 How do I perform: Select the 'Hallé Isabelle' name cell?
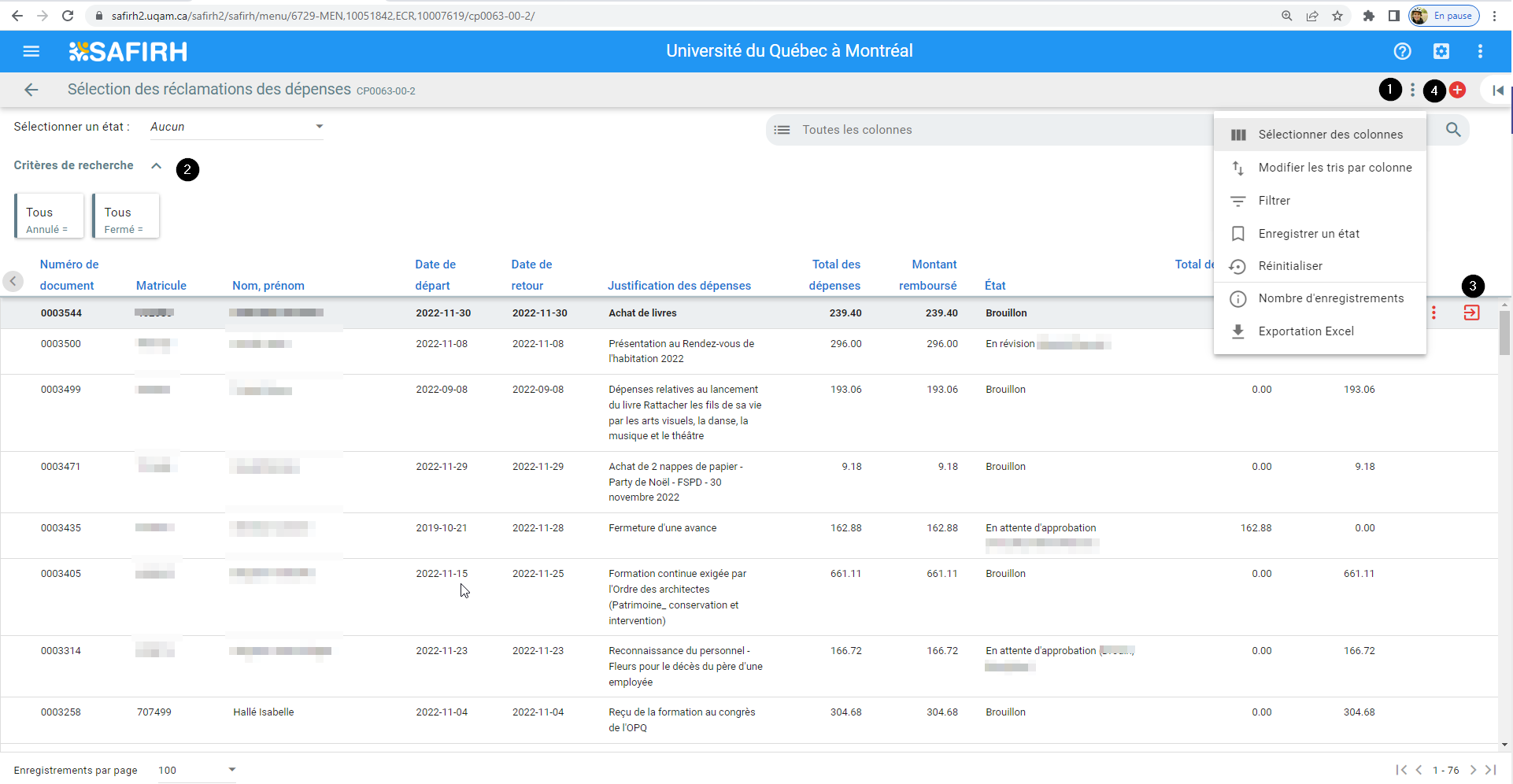264,712
